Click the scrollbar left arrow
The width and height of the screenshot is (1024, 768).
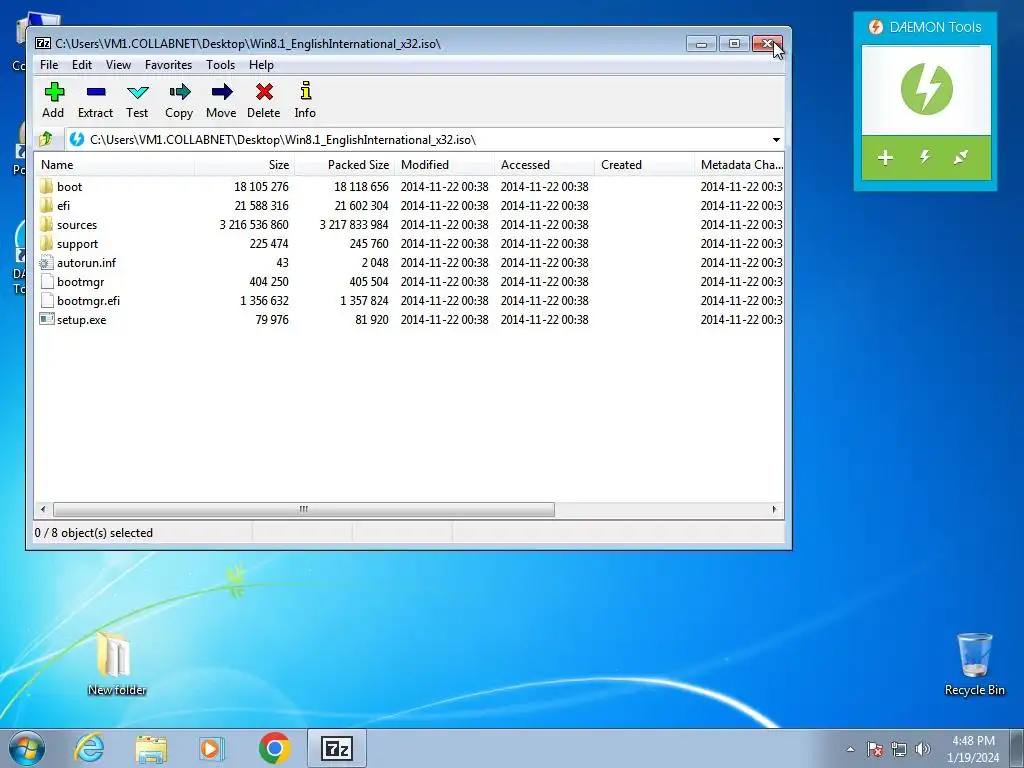coord(43,509)
